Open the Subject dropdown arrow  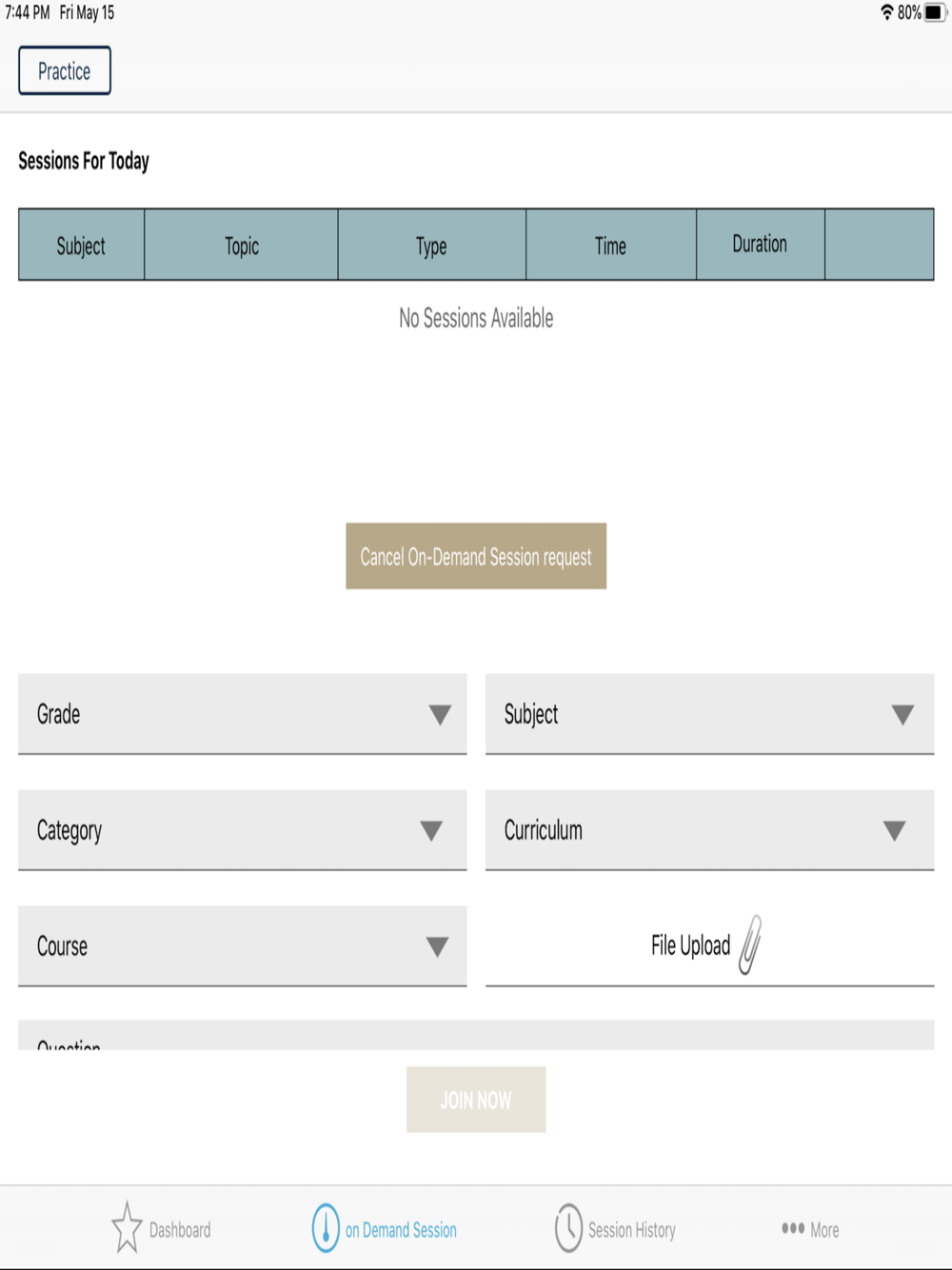point(902,715)
